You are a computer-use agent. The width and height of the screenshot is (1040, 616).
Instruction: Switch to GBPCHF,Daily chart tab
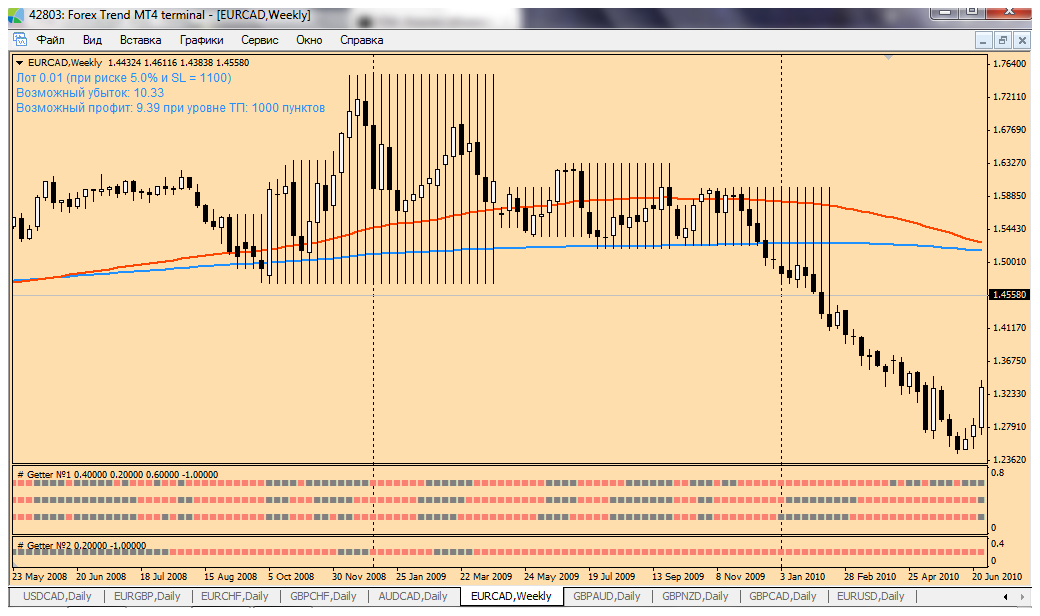[x=323, y=596]
